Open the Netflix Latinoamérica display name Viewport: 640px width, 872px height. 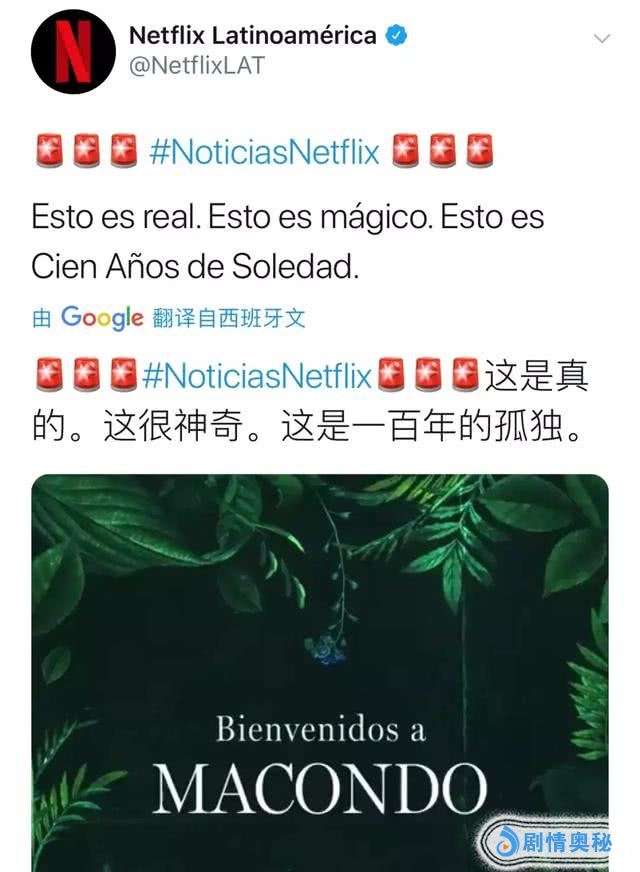(252, 36)
